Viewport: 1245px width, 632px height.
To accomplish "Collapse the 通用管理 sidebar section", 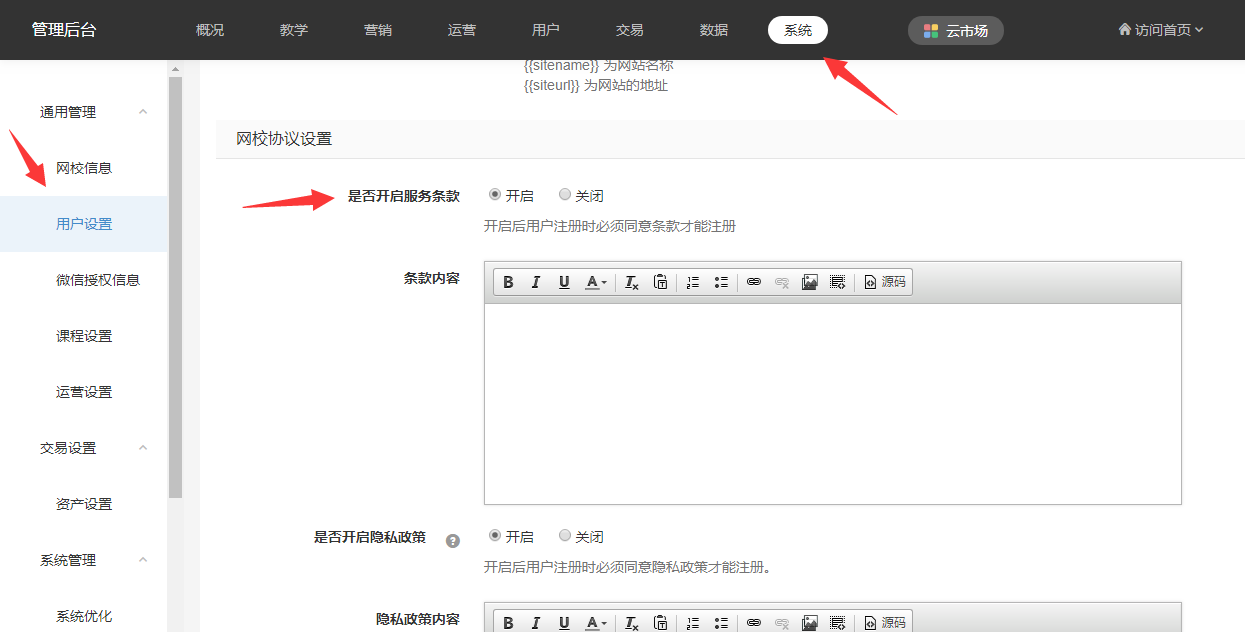I will (x=143, y=112).
